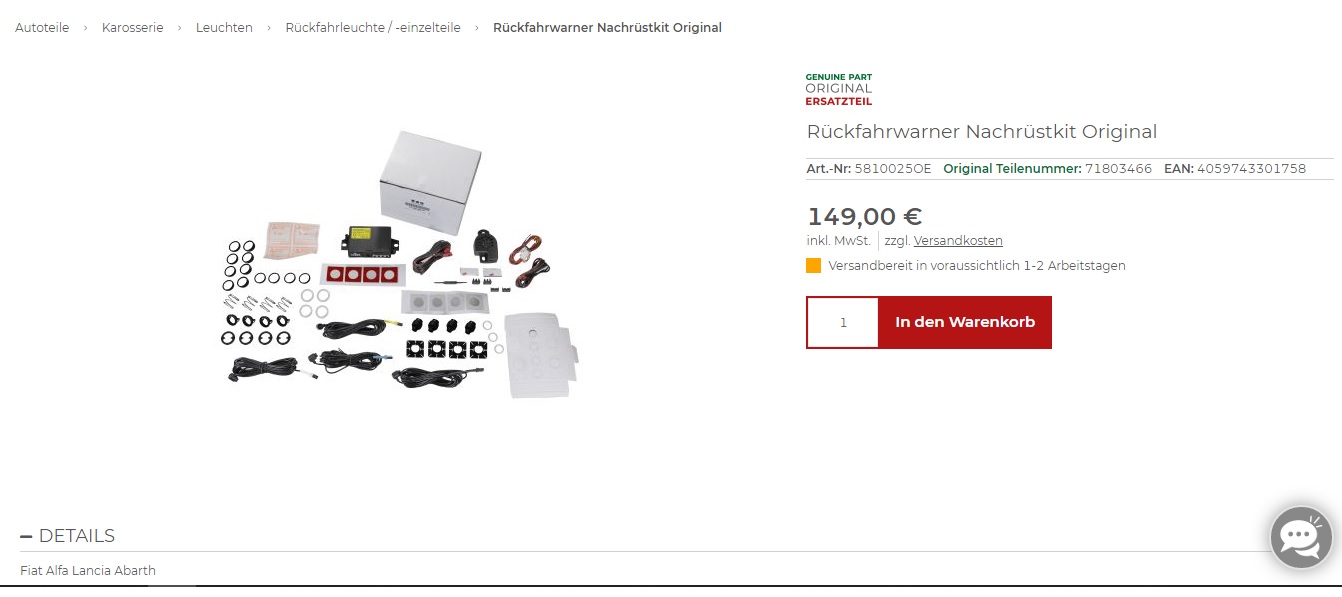
Task: Click the Genuine Part Original Ersatzteil logo
Action: (x=839, y=89)
